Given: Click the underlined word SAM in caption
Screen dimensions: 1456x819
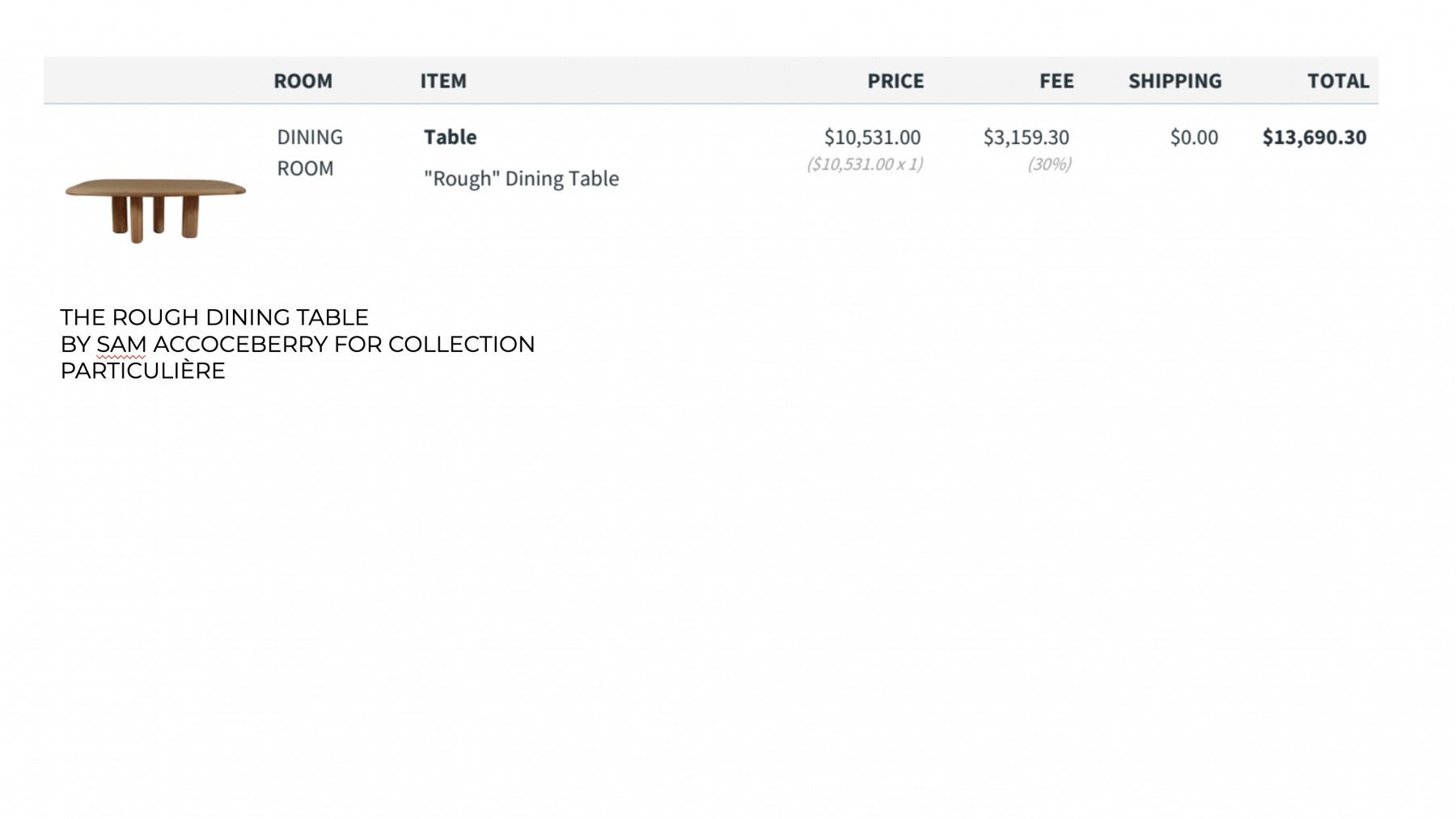Looking at the screenshot, I should point(121,345).
